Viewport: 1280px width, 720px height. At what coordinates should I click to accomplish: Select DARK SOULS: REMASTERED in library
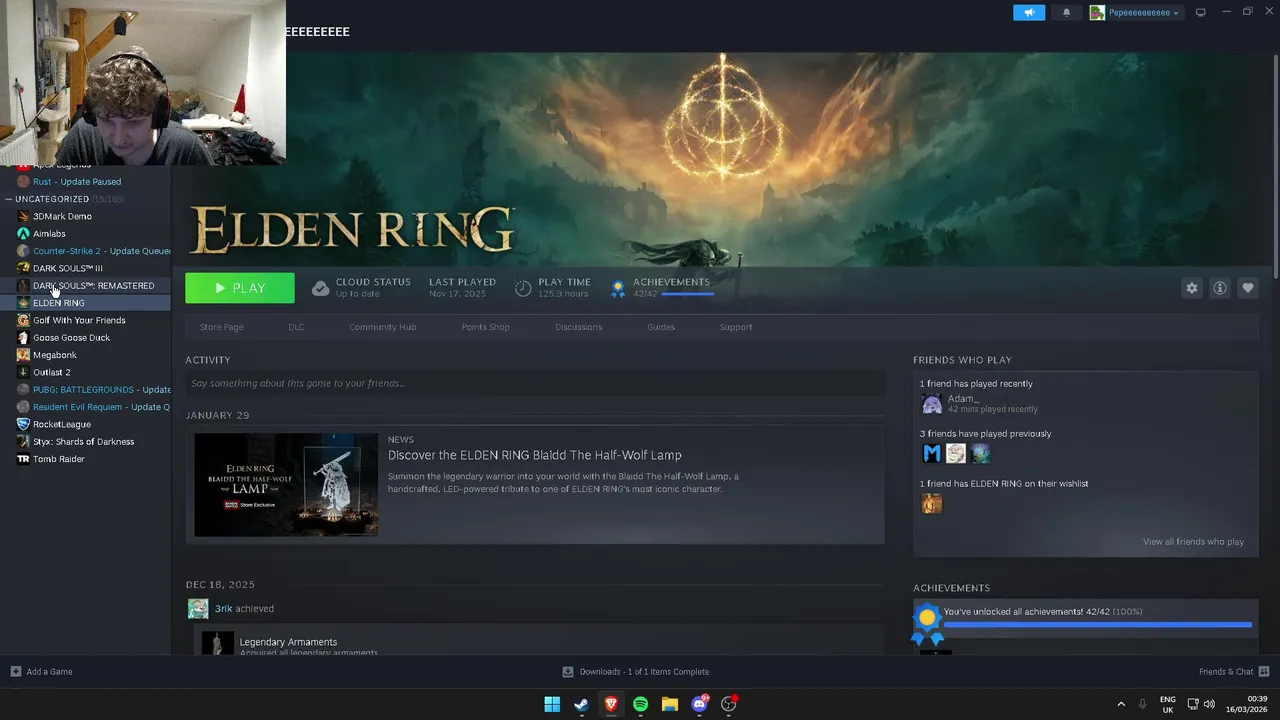tap(86, 286)
